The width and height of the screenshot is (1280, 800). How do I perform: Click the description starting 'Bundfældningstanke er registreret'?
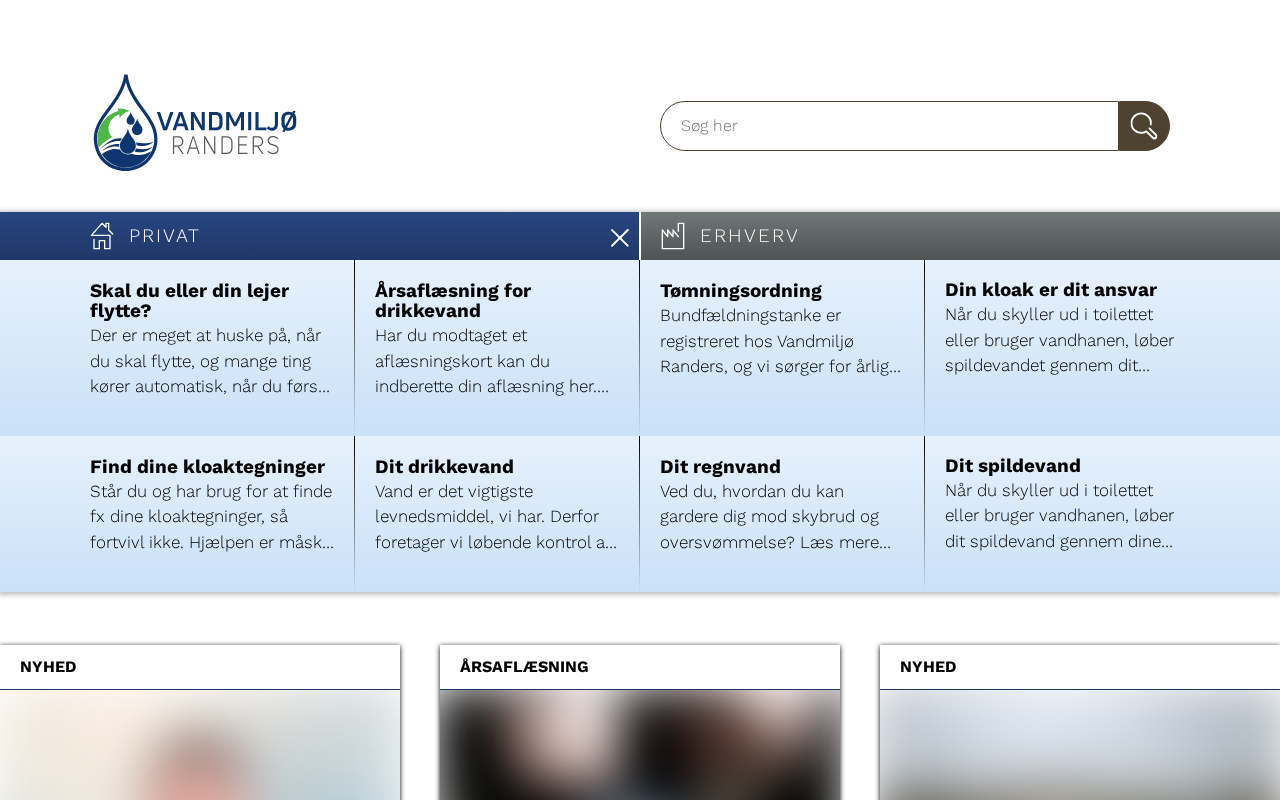pyautogui.click(x=782, y=341)
